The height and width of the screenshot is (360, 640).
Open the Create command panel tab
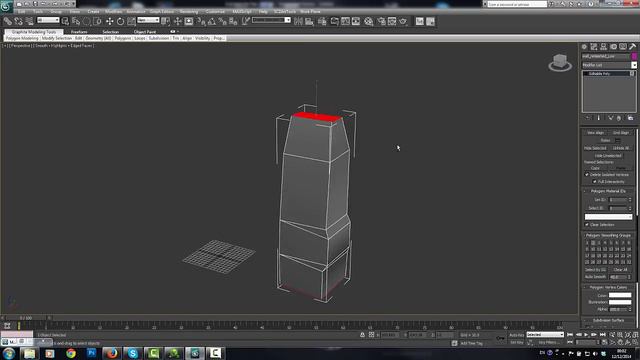tap(584, 47)
